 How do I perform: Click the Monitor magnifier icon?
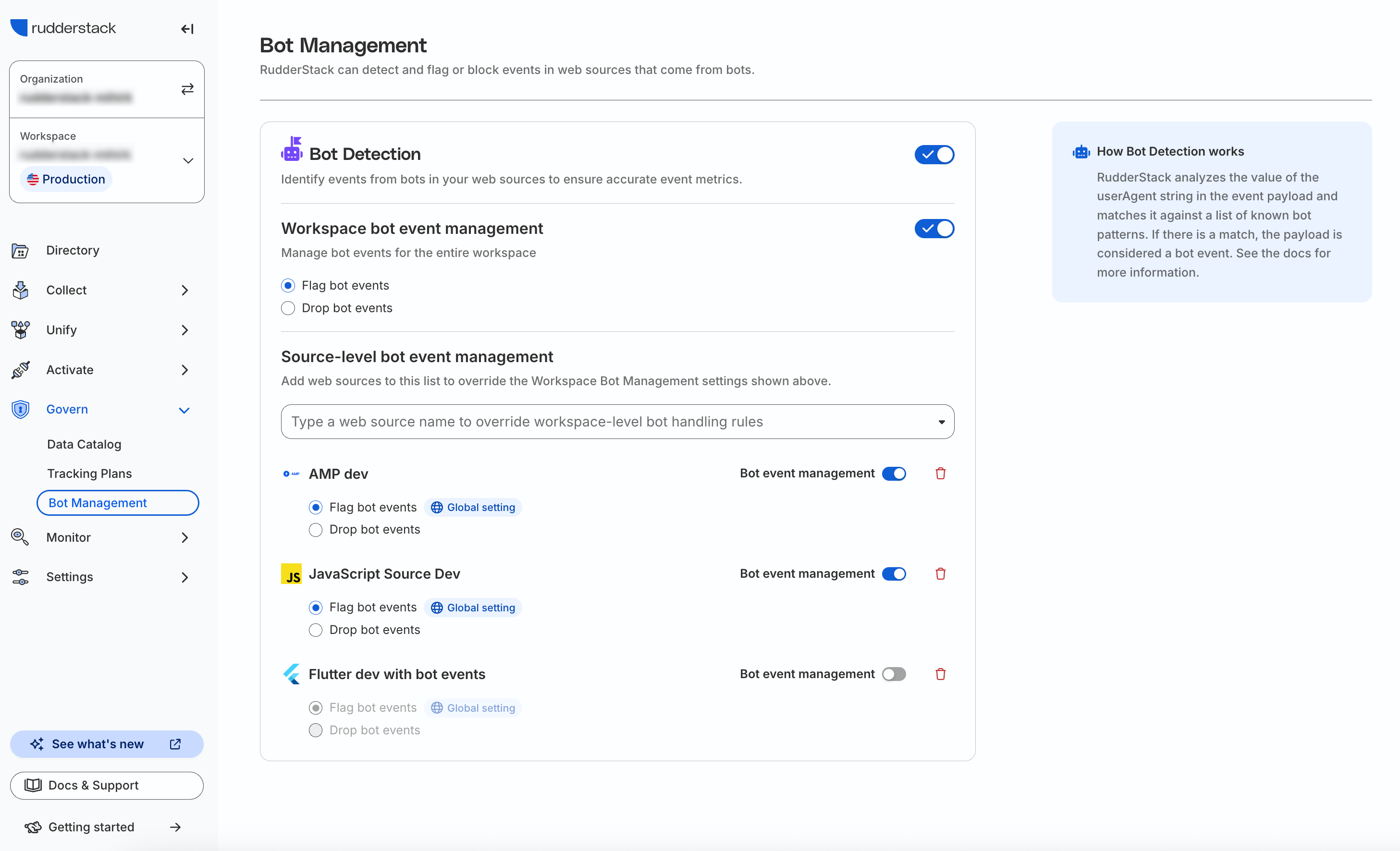[21, 537]
